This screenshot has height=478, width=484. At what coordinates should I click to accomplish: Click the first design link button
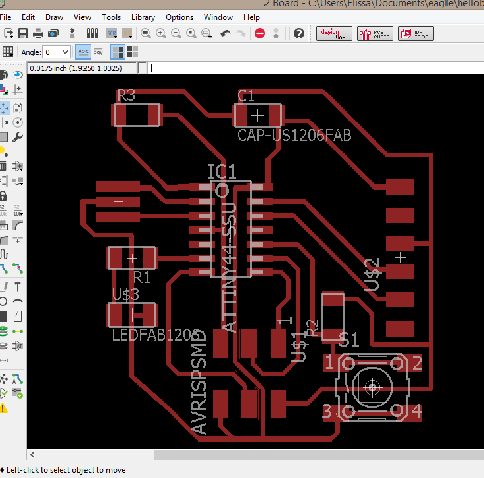pos(334,33)
